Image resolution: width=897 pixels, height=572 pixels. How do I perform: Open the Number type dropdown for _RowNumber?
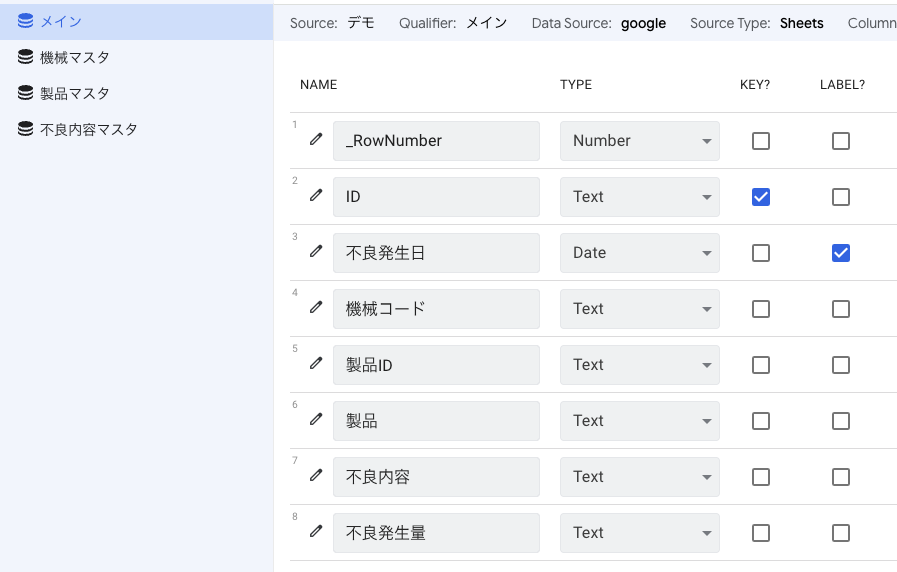(639, 141)
